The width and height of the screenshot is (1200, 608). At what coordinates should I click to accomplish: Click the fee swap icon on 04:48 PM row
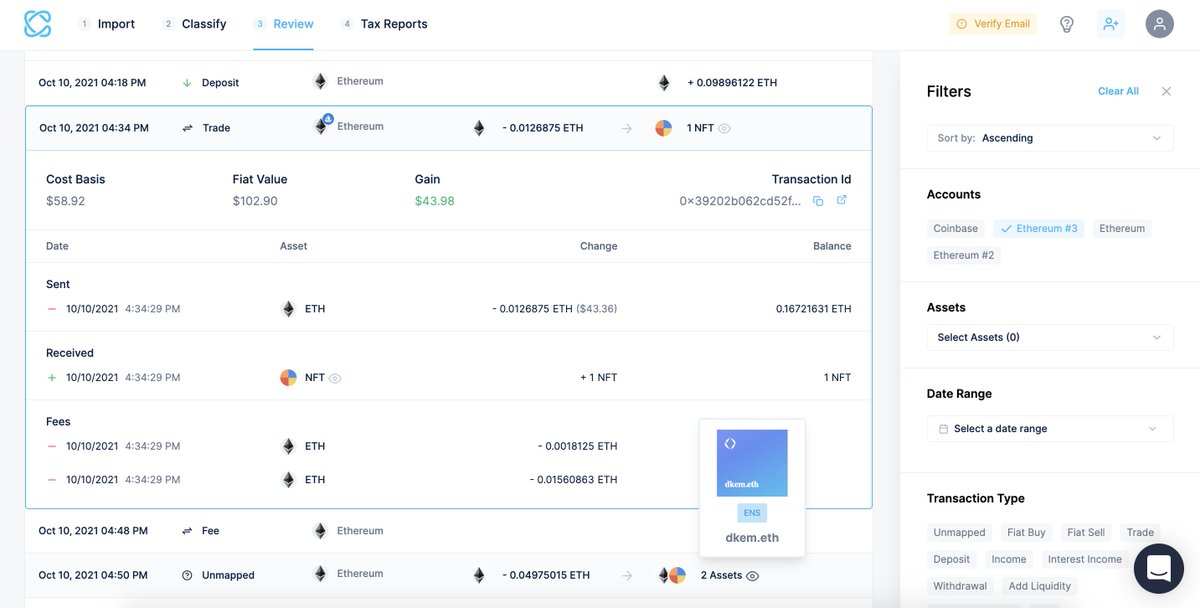click(x=187, y=530)
